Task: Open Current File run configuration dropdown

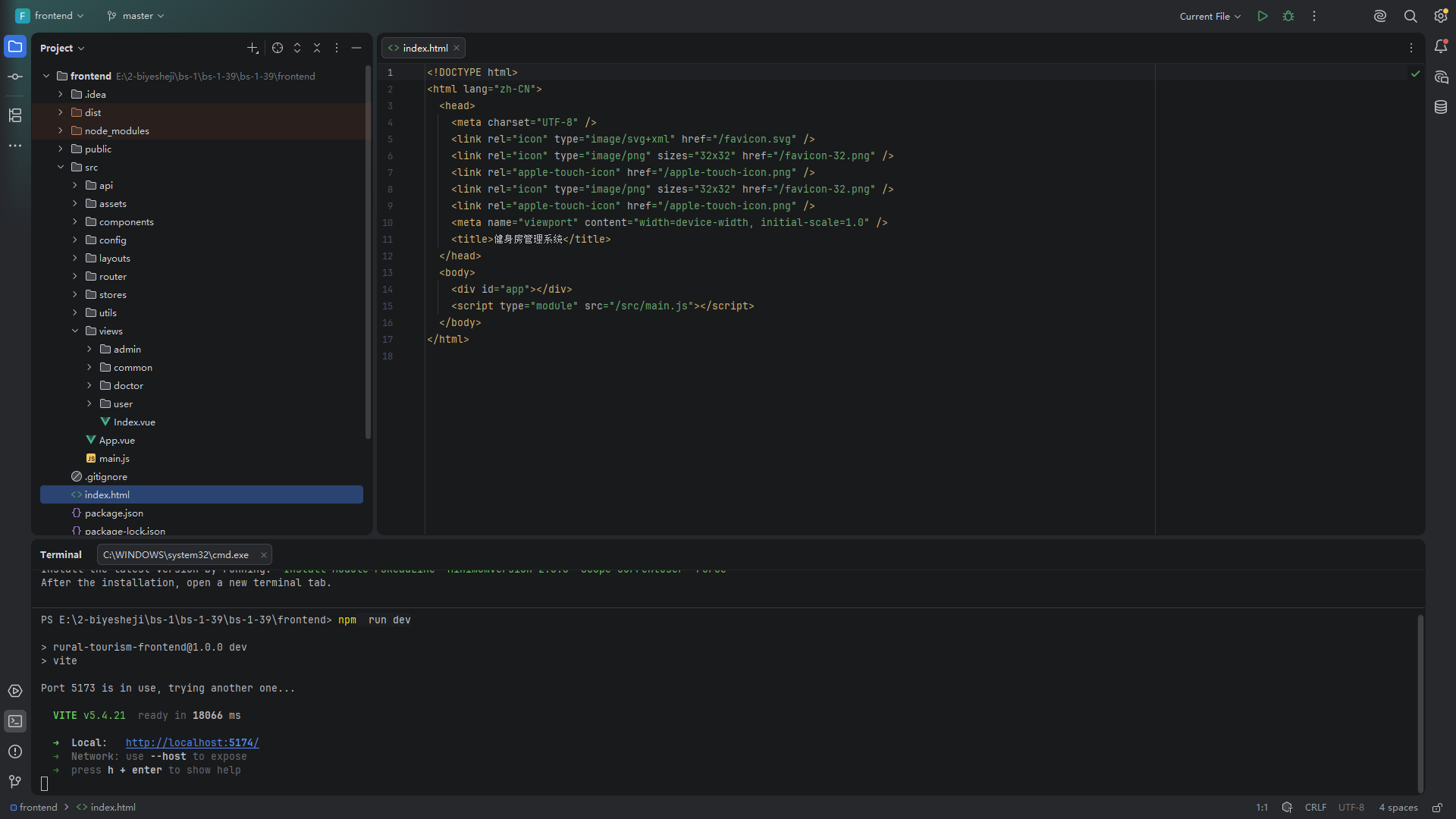Action: pyautogui.click(x=1210, y=16)
